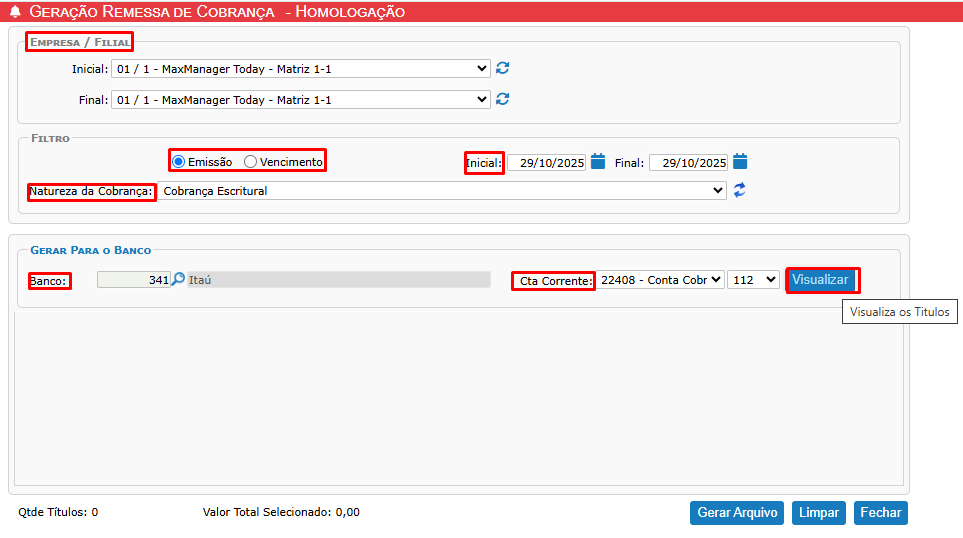Image resolution: width=963 pixels, height=538 pixels.
Task: Expand the Final Empresa/Filial dropdown
Action: (300, 100)
